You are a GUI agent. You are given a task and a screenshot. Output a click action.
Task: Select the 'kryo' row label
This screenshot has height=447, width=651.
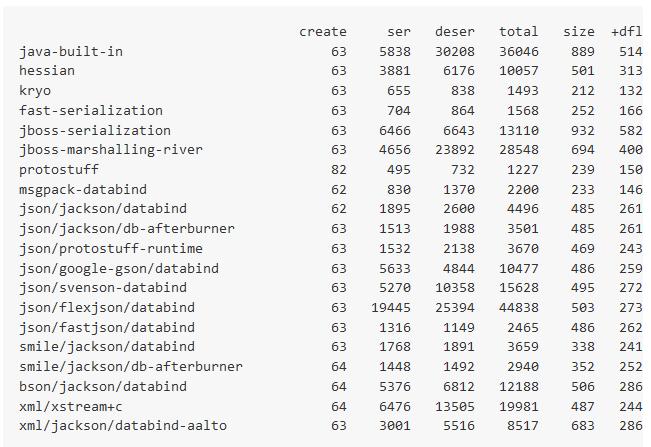[x=35, y=90]
